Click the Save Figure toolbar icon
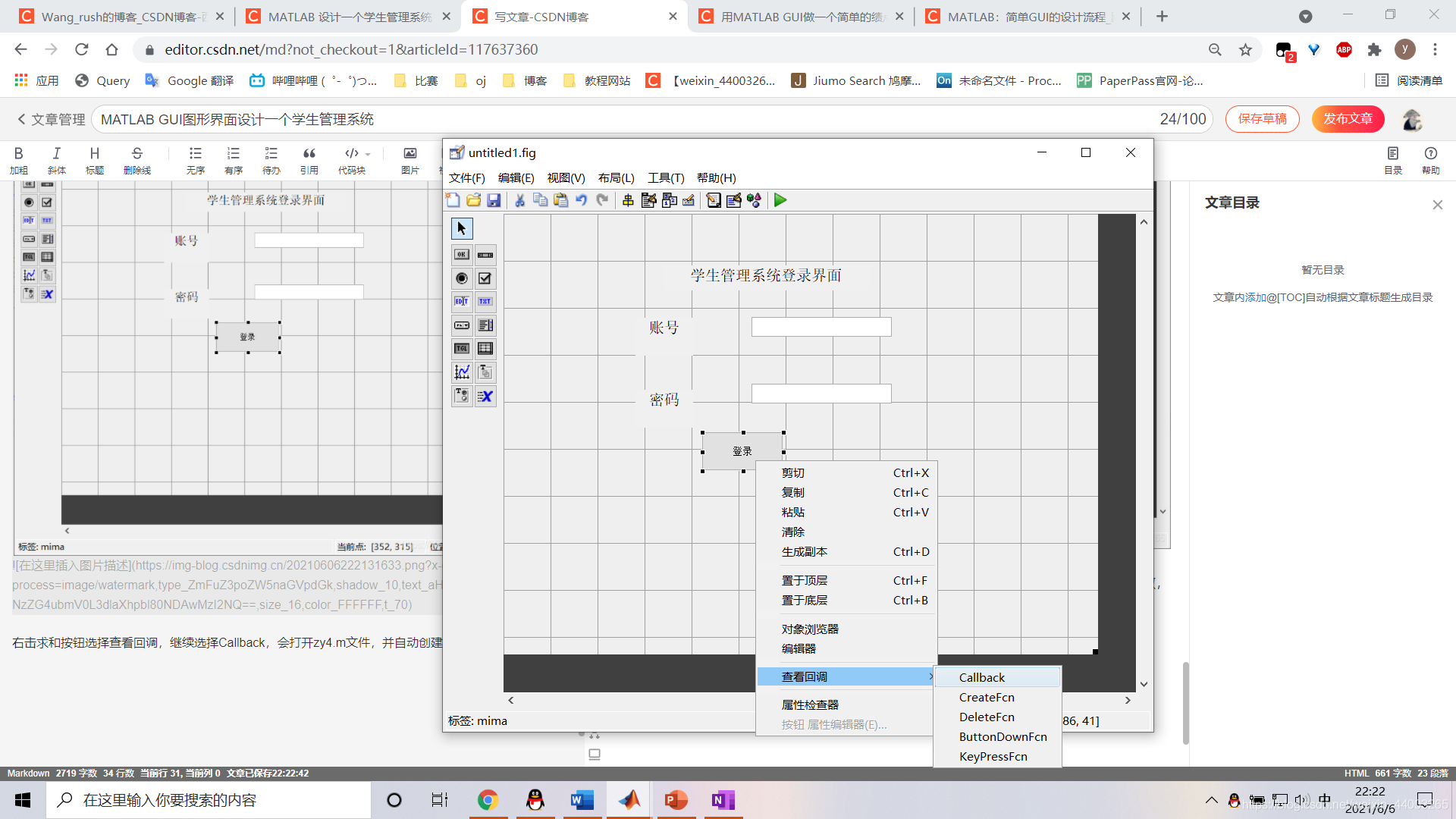Viewport: 1456px width, 819px height. (494, 200)
